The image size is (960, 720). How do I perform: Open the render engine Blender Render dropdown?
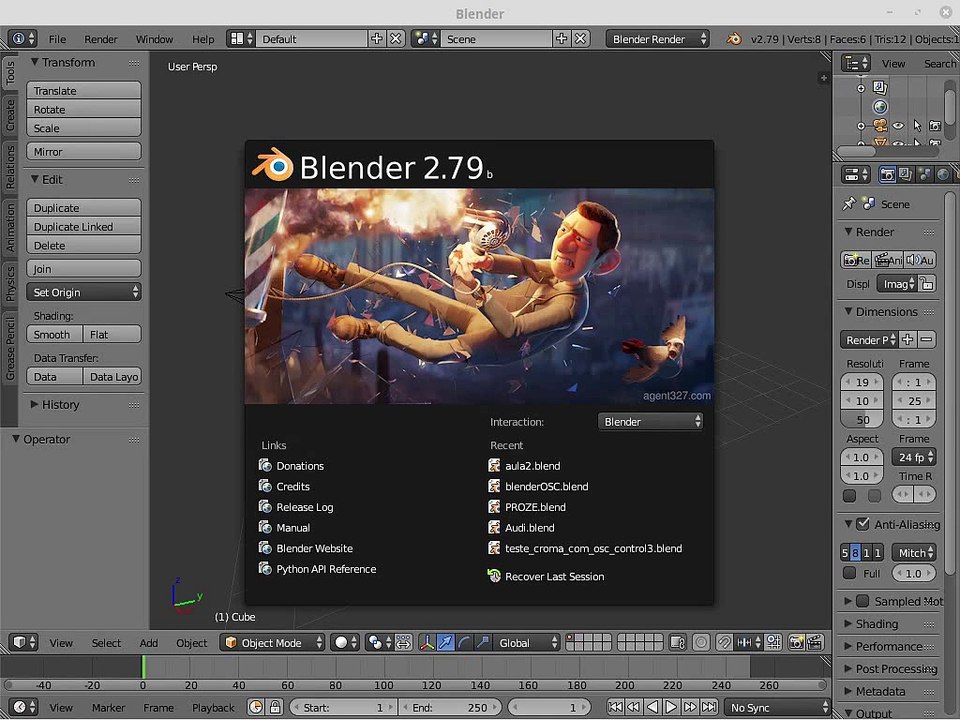pyautogui.click(x=658, y=39)
